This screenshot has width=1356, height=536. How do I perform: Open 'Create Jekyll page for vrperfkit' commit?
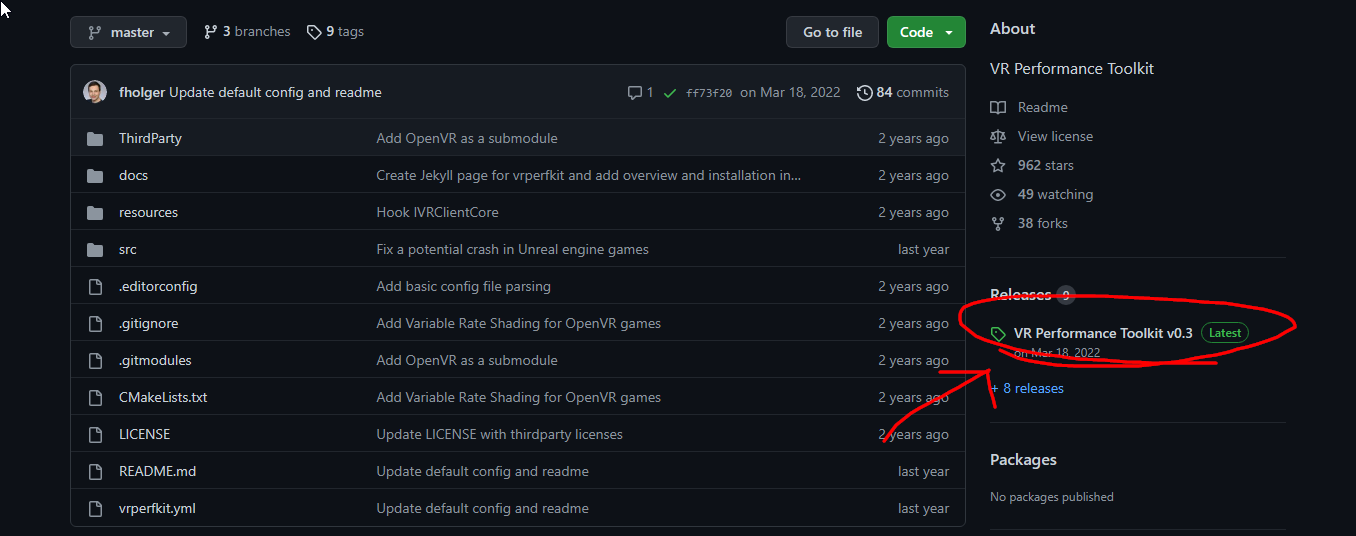pos(589,175)
